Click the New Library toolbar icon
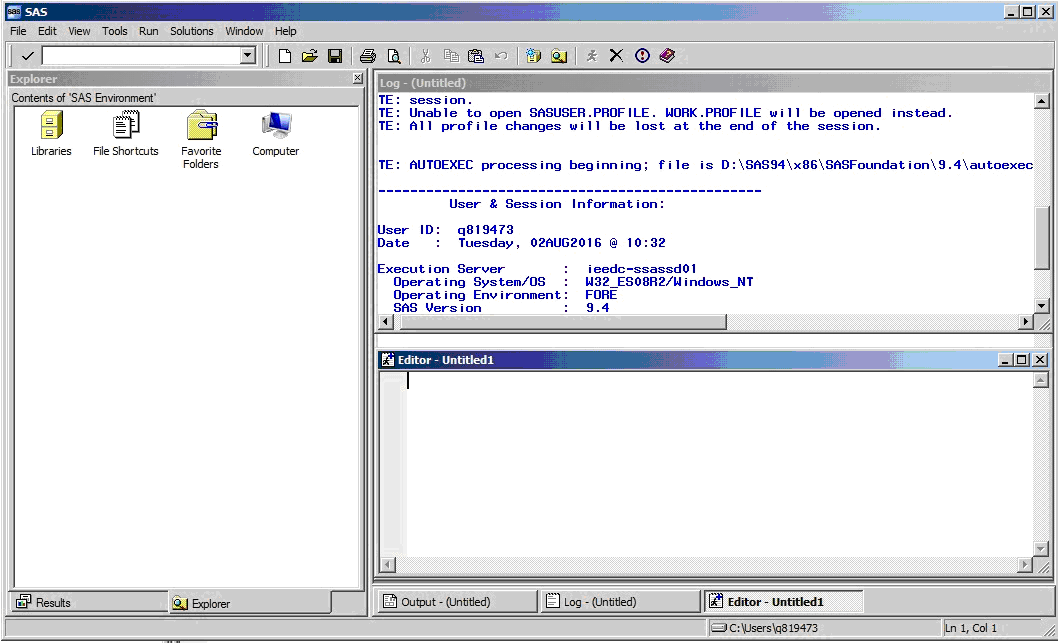 point(533,56)
